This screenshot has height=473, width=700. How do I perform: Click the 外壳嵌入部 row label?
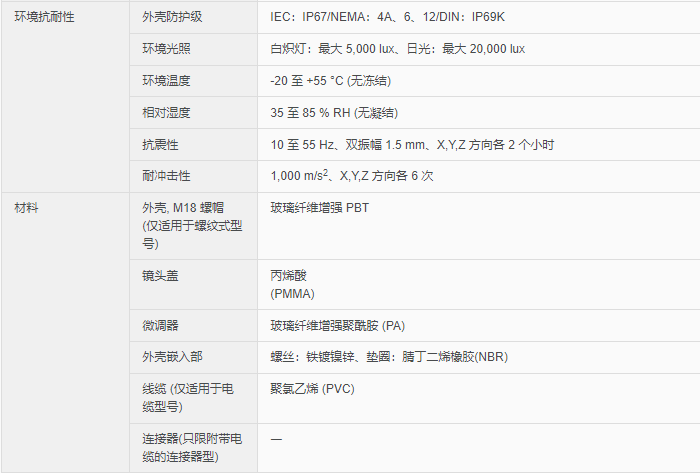(x=172, y=358)
